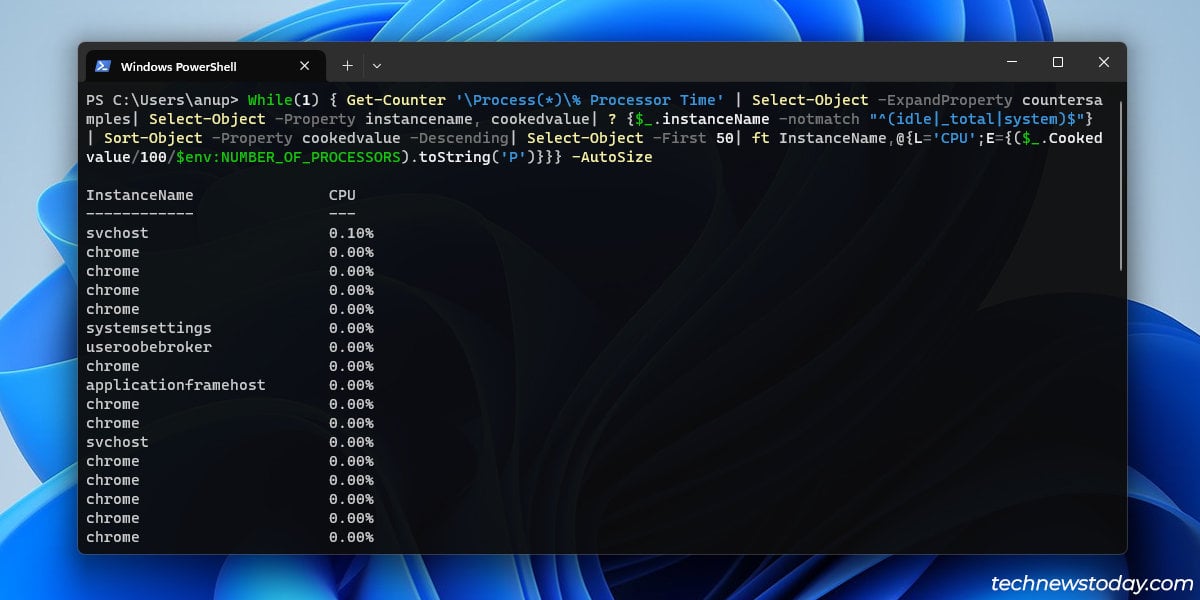
Task: Click the technewstoday.com watermark
Action: (1092, 583)
